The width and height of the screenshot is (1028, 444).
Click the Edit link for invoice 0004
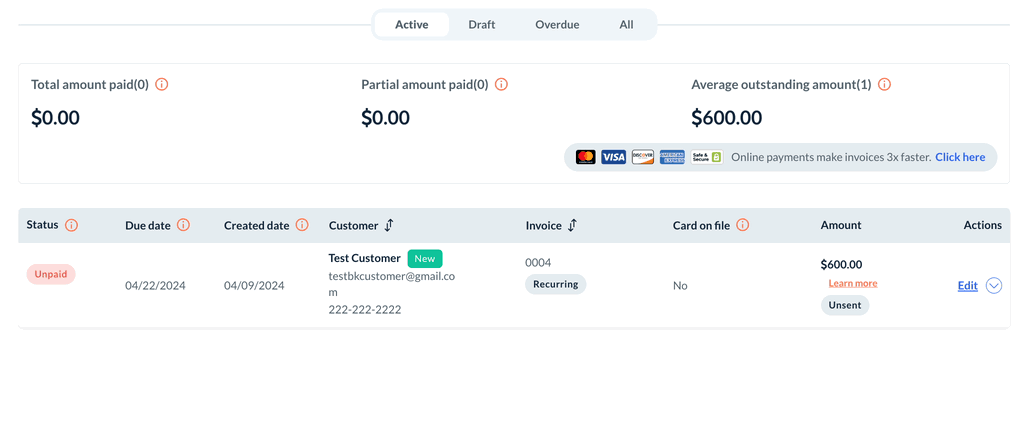click(967, 286)
